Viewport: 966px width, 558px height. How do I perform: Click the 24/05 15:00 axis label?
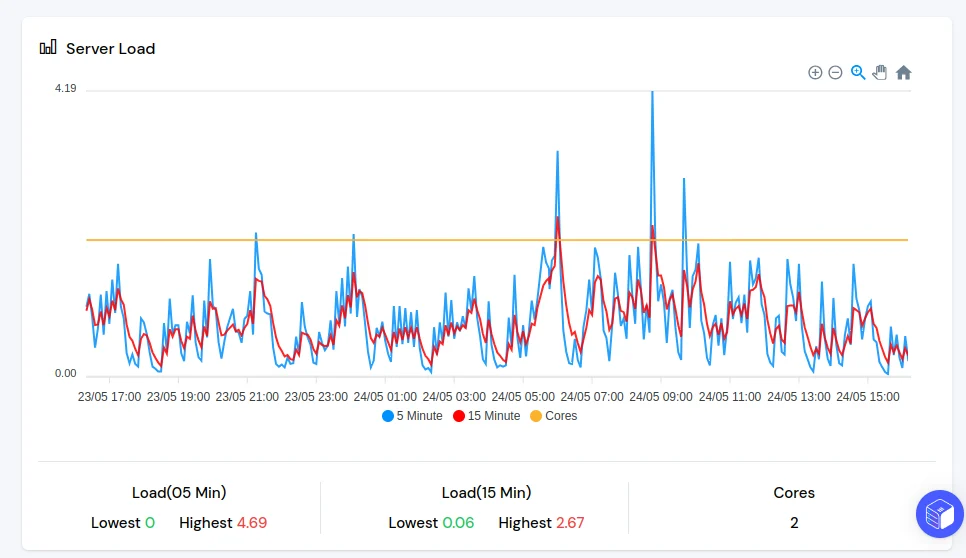click(868, 397)
